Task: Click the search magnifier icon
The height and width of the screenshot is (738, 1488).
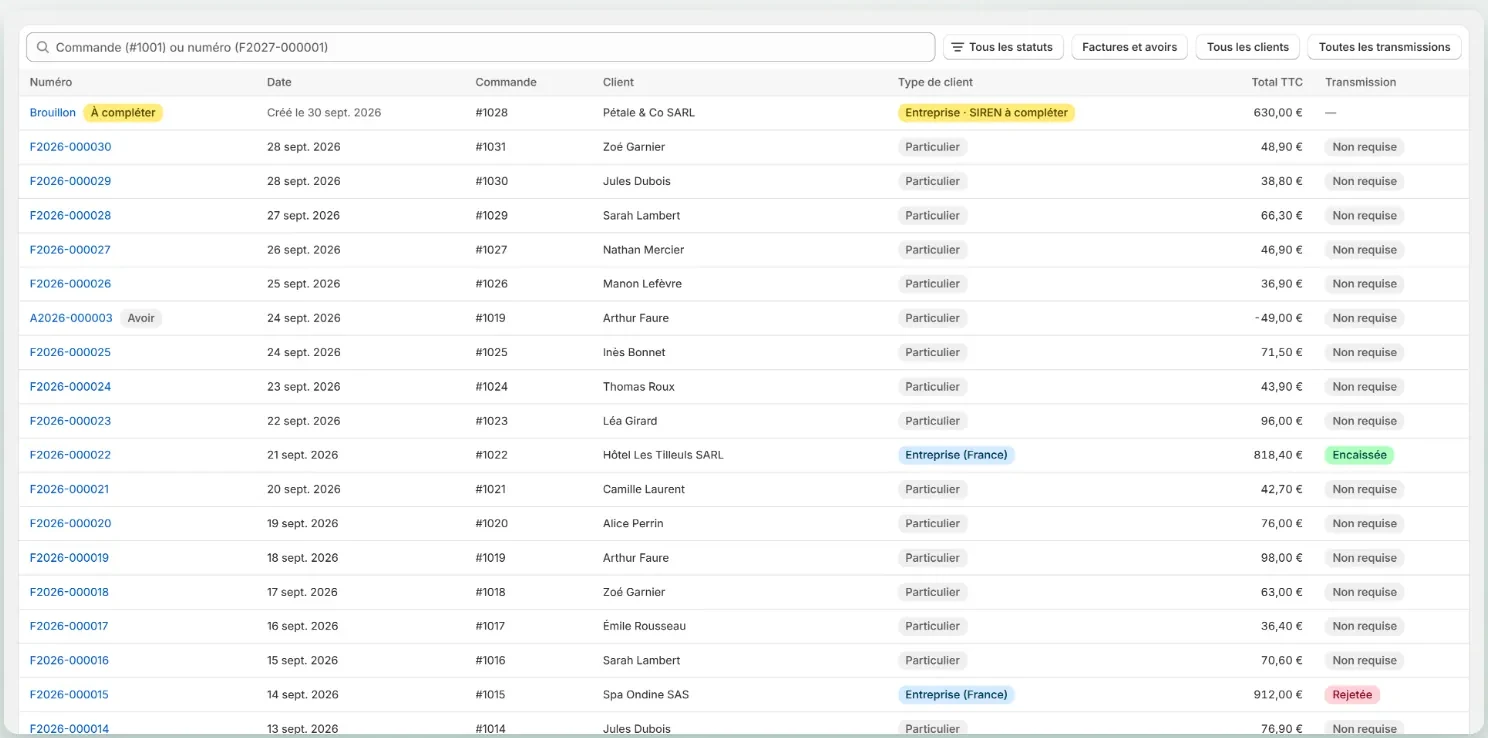Action: click(x=43, y=47)
